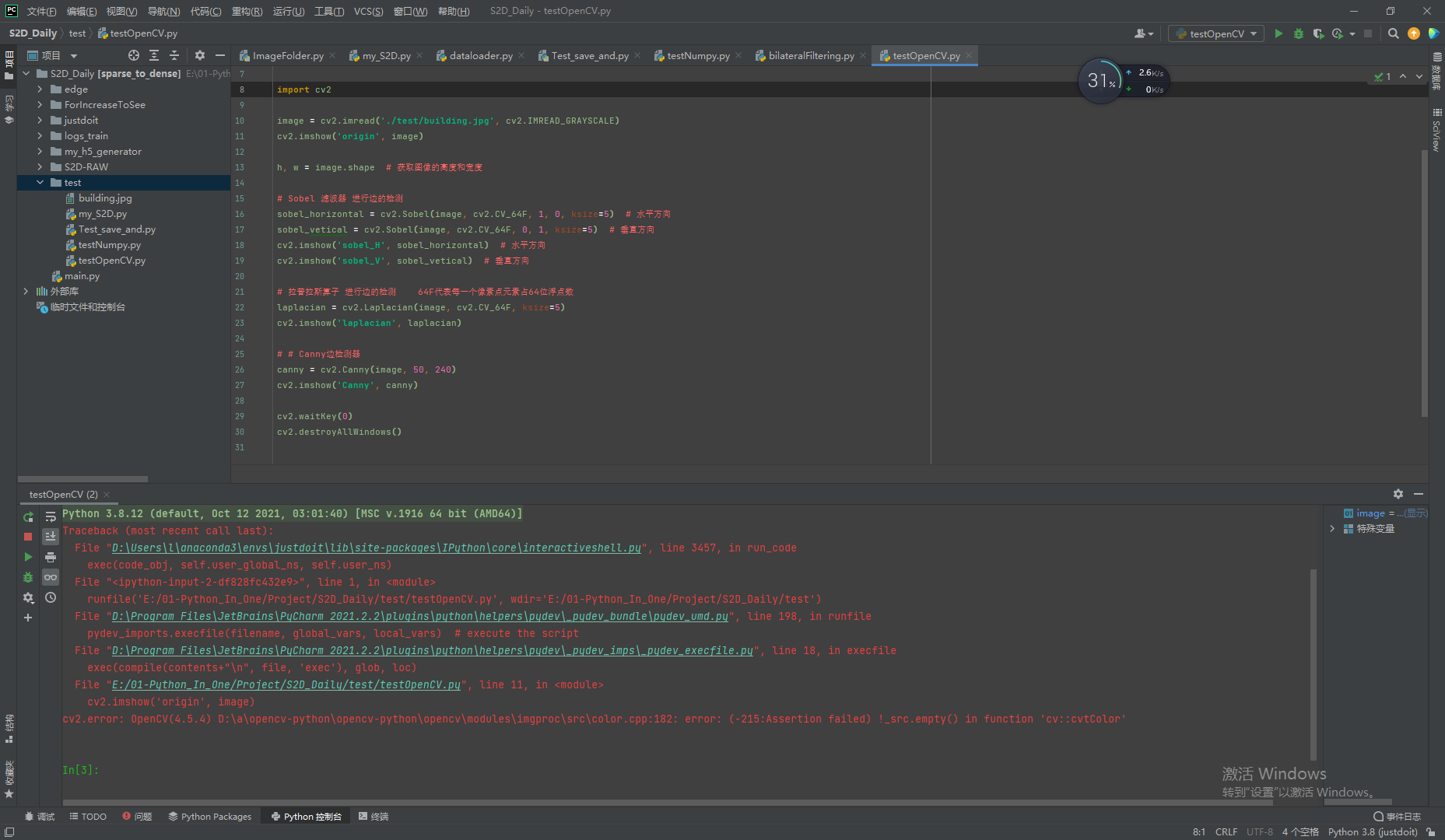Open Search Everywhere magnifier icon
Viewport: 1445px width, 840px height.
point(1394,33)
